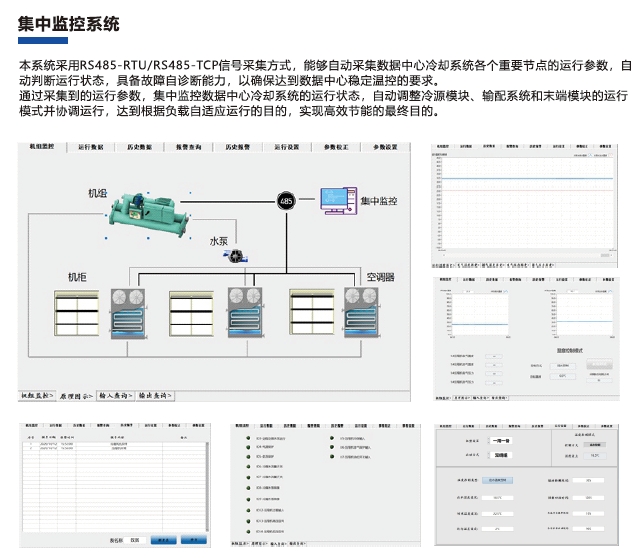The image size is (643, 558).
Task: Click the large temperature trend chart thumbnail
Action: point(529,205)
